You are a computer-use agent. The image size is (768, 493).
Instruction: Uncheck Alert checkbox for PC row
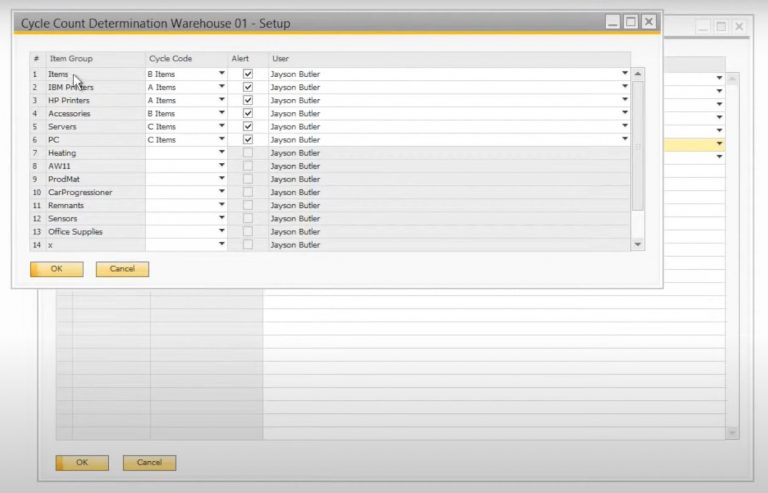point(248,140)
